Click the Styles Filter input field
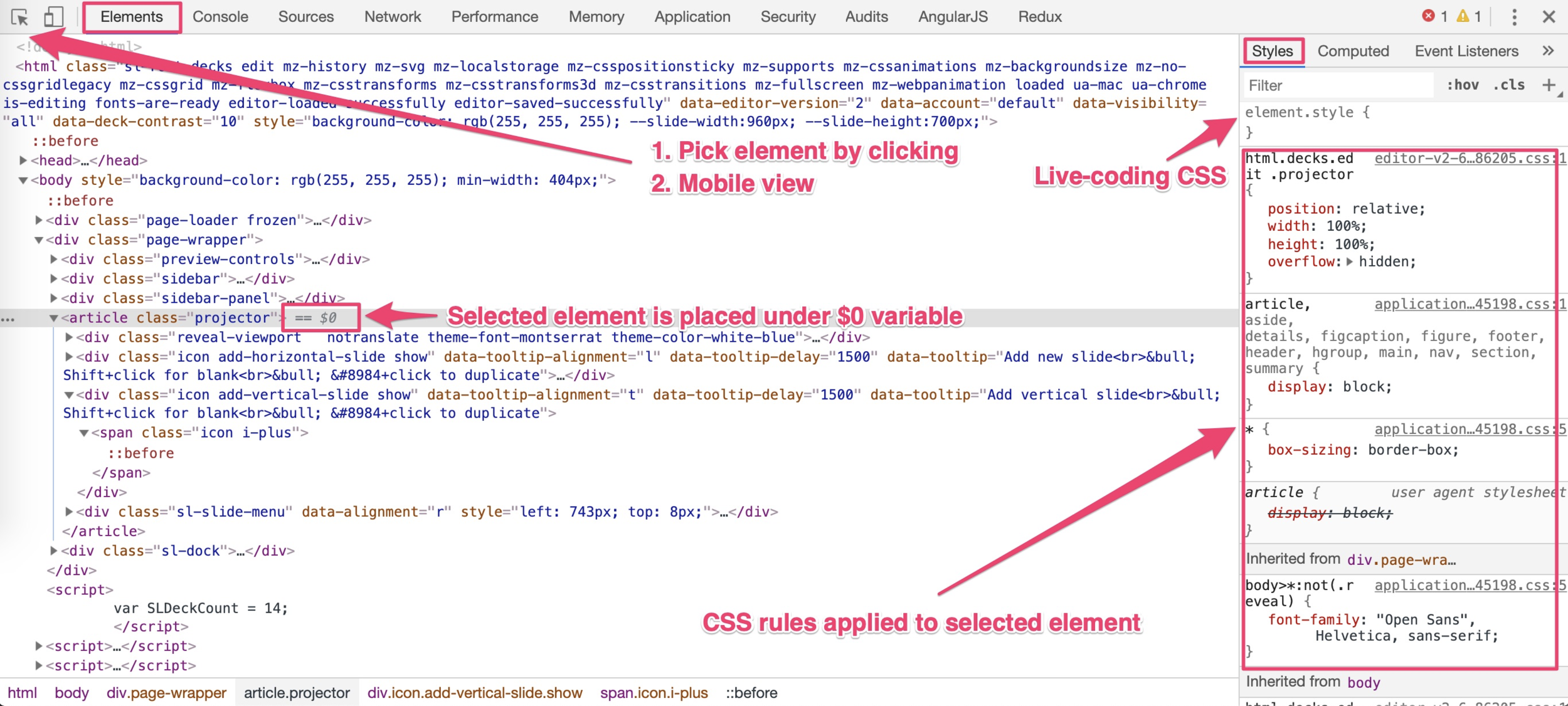Viewport: 1568px width, 706px height. tap(1336, 85)
